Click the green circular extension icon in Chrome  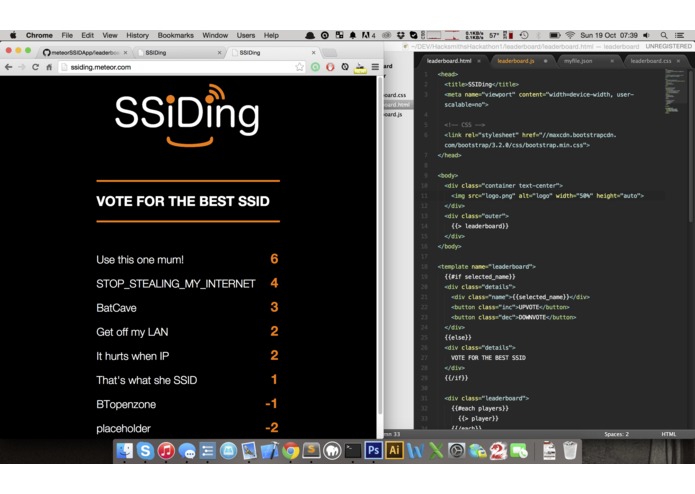315,67
